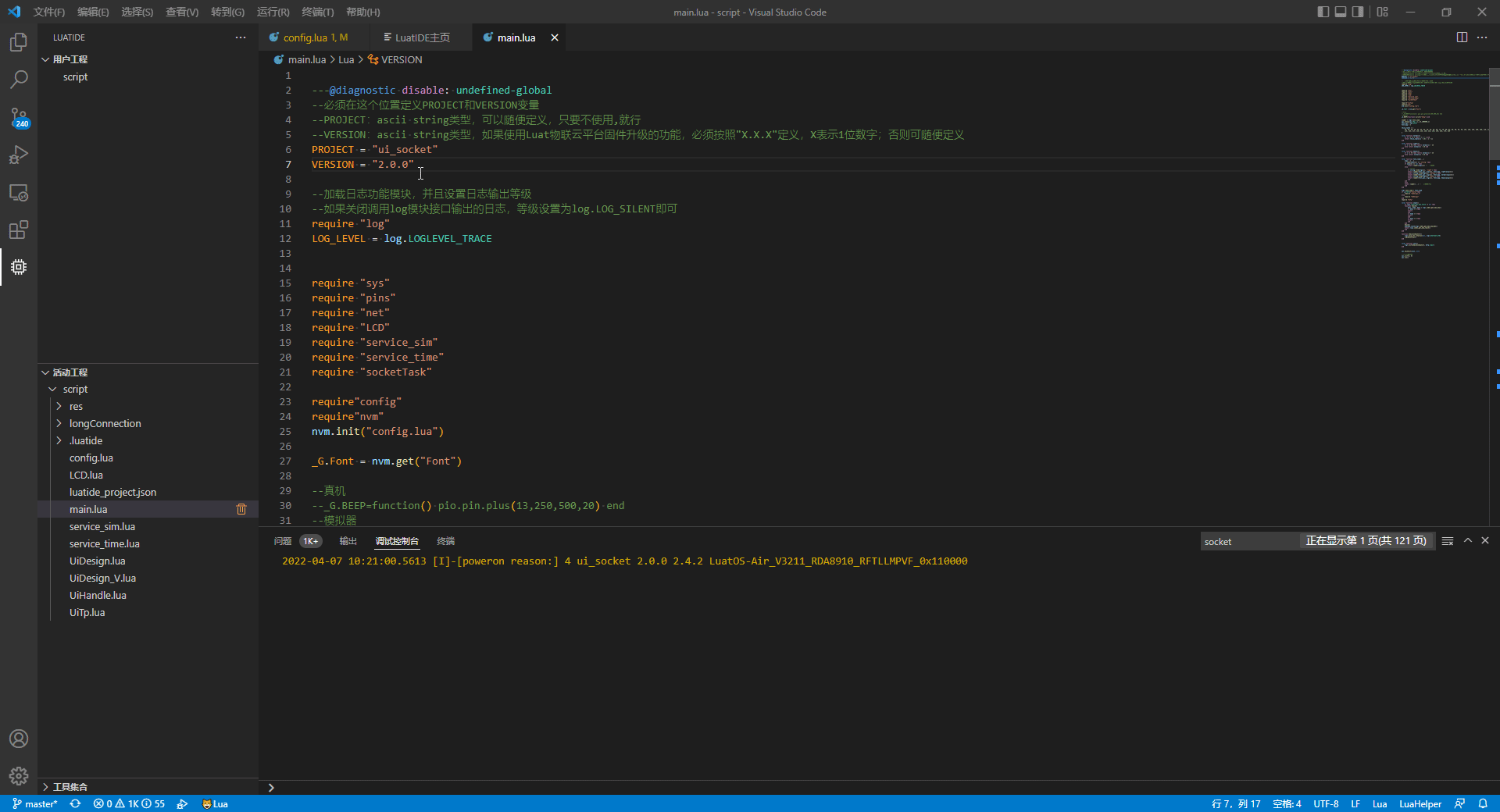Switch to the 终端 panel tab

tap(445, 541)
